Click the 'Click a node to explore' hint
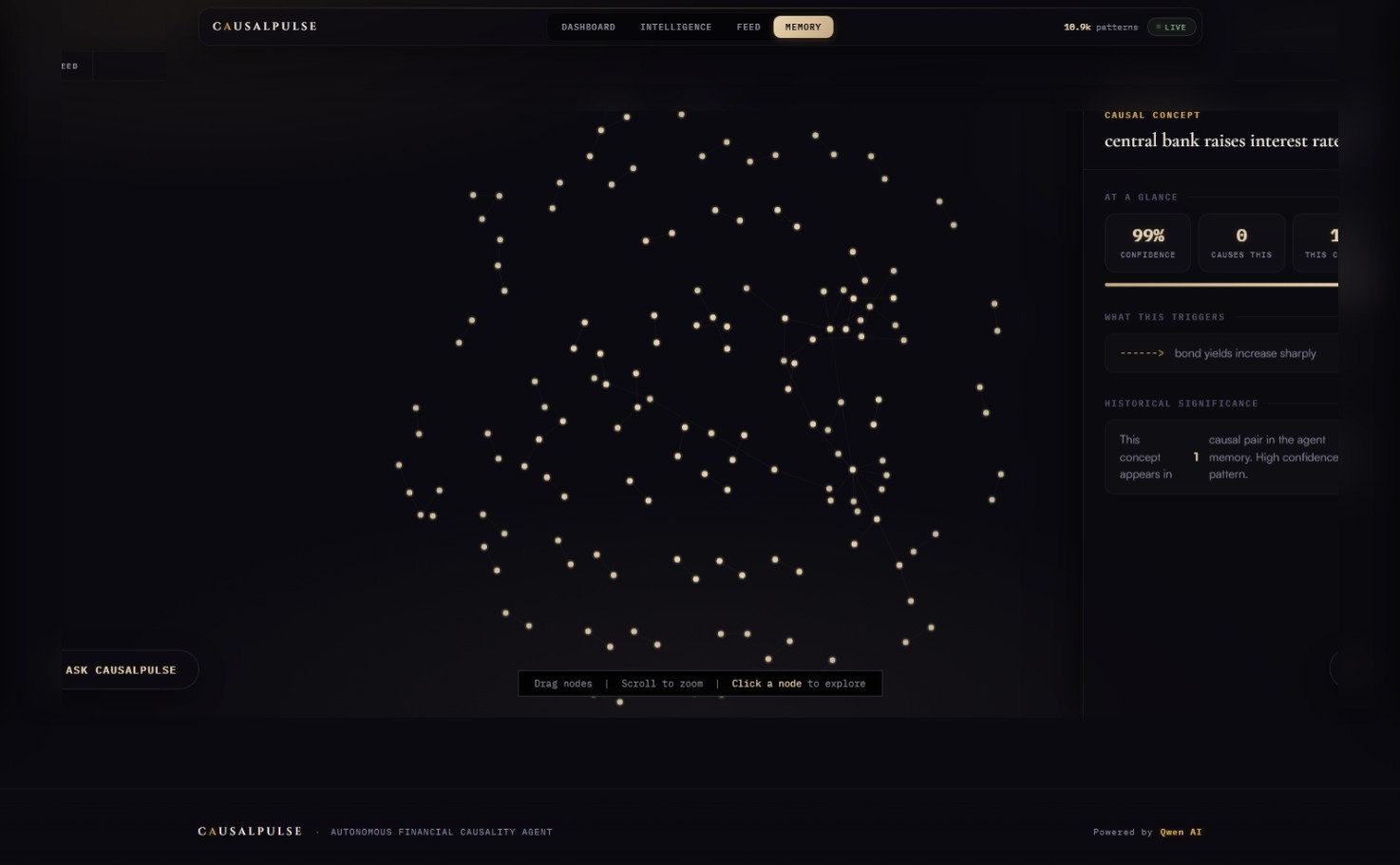 (x=798, y=684)
